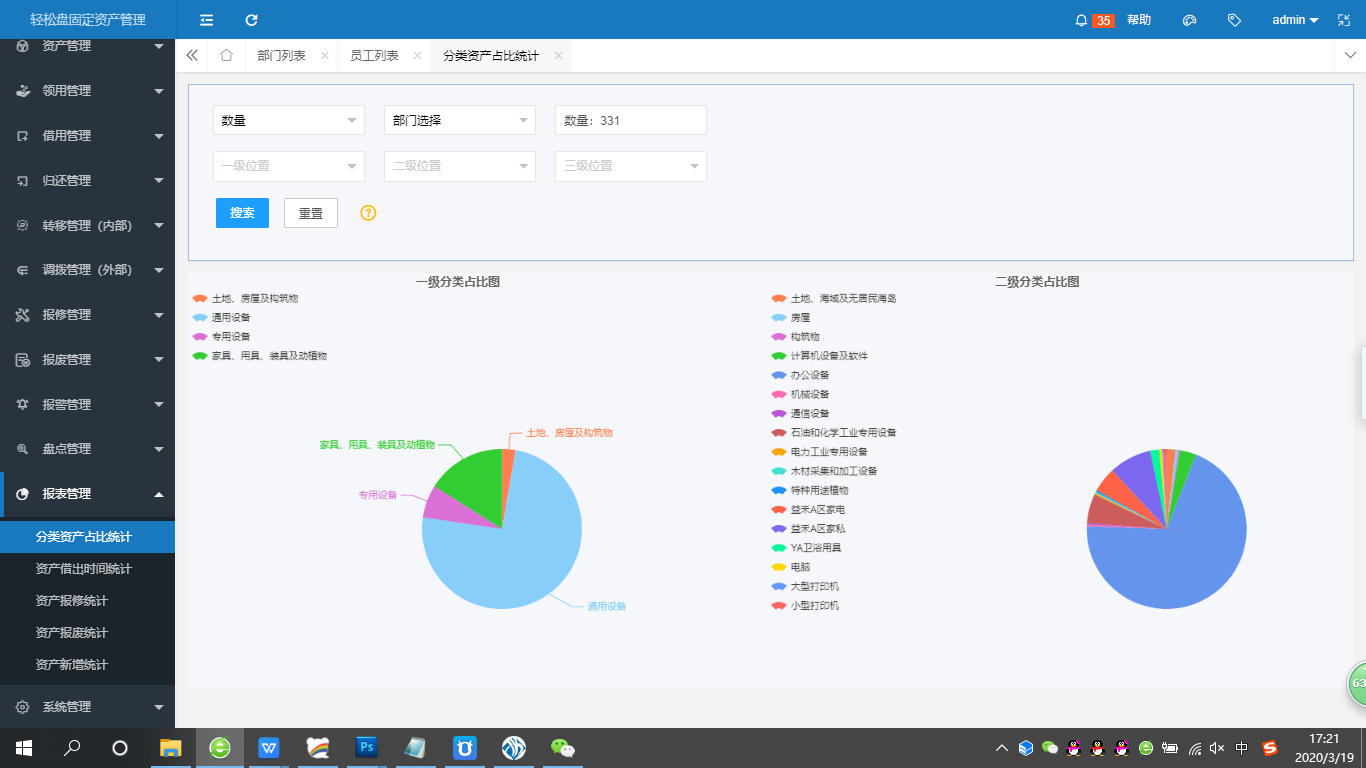The image size is (1366, 768).
Task: Click the 重置 button
Action: (311, 213)
